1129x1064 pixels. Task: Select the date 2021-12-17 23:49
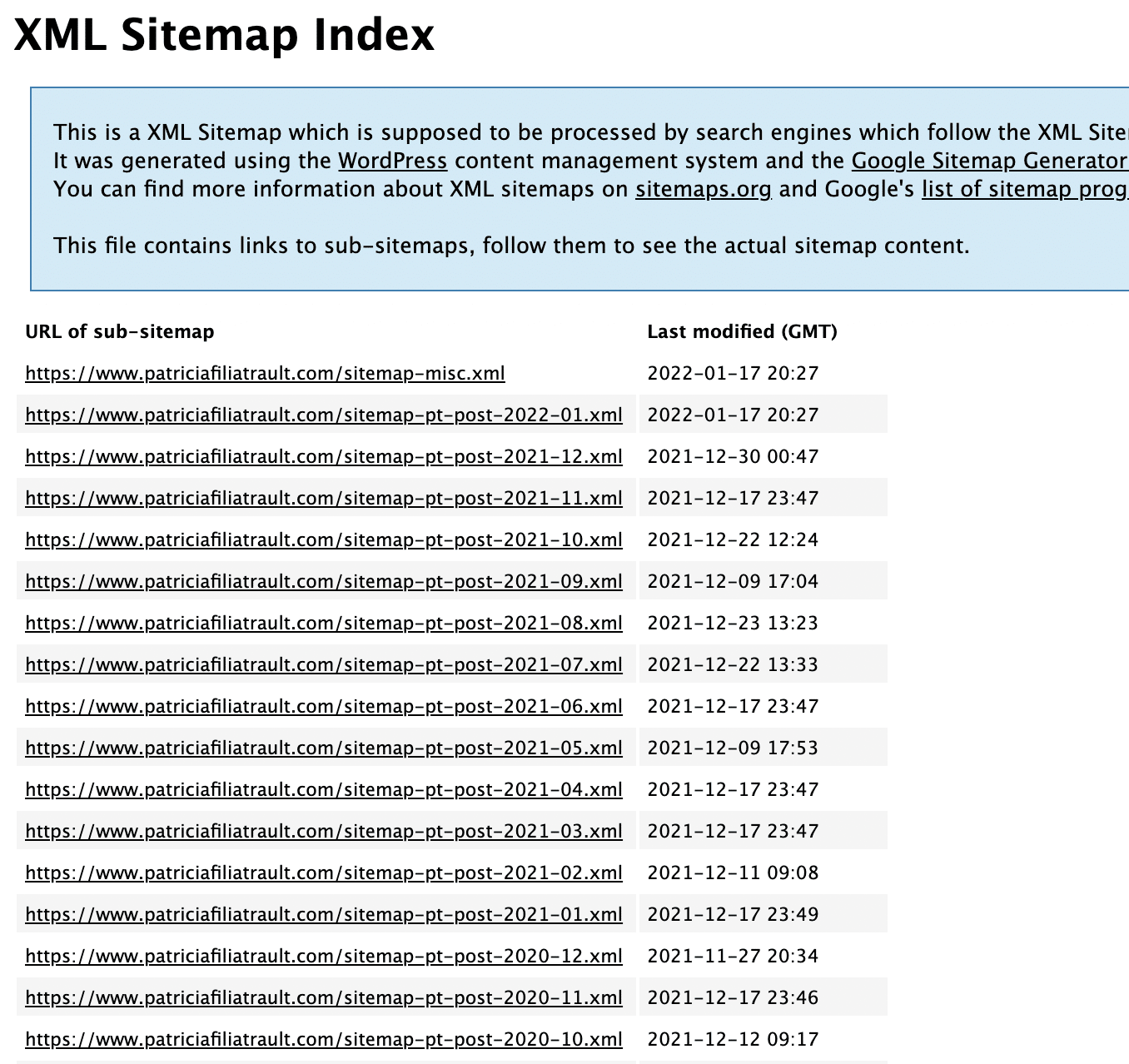tap(734, 914)
